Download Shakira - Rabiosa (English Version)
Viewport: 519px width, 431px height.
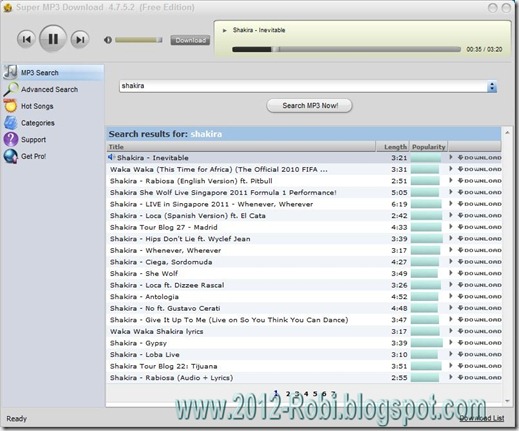tap(479, 181)
